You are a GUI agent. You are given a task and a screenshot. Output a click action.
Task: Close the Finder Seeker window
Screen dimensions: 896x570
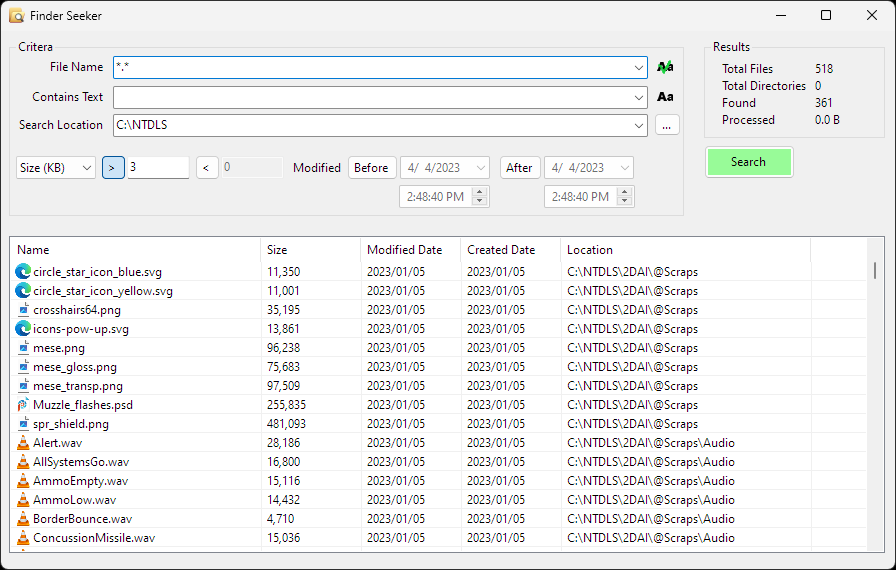871,15
